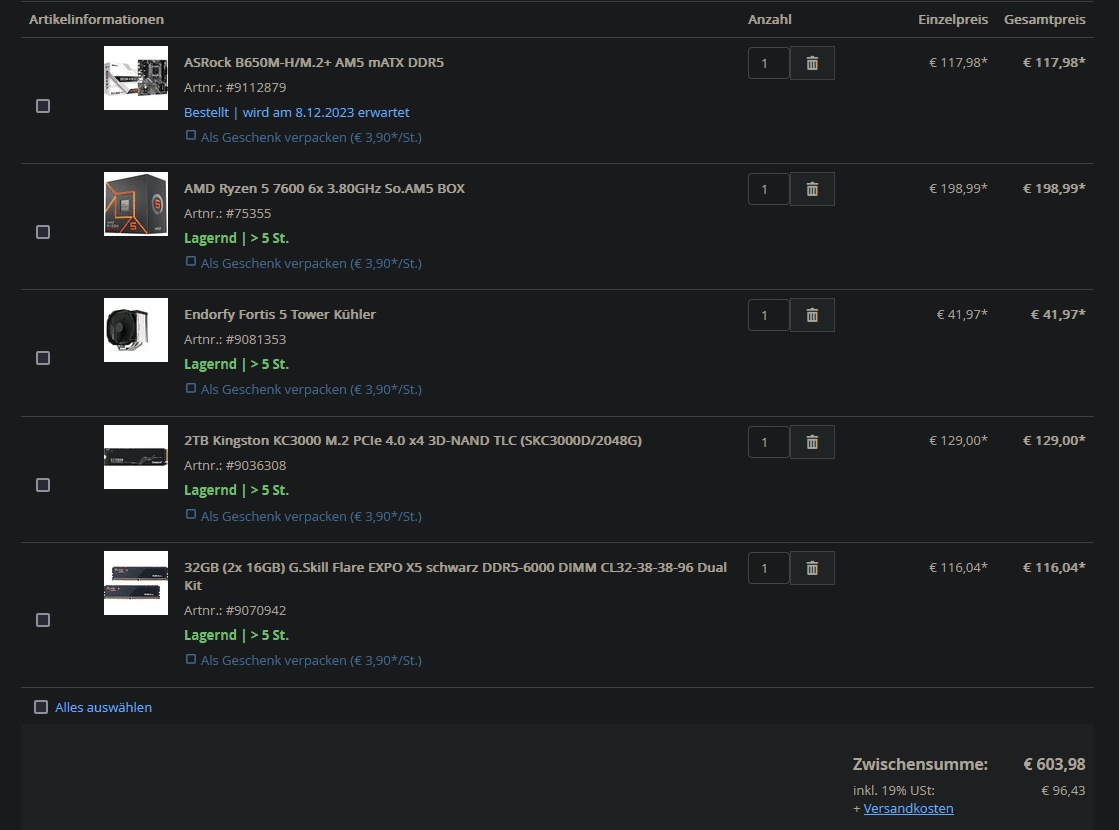Click the Einzelpreis column header
1119x830 pixels.
pos(953,19)
